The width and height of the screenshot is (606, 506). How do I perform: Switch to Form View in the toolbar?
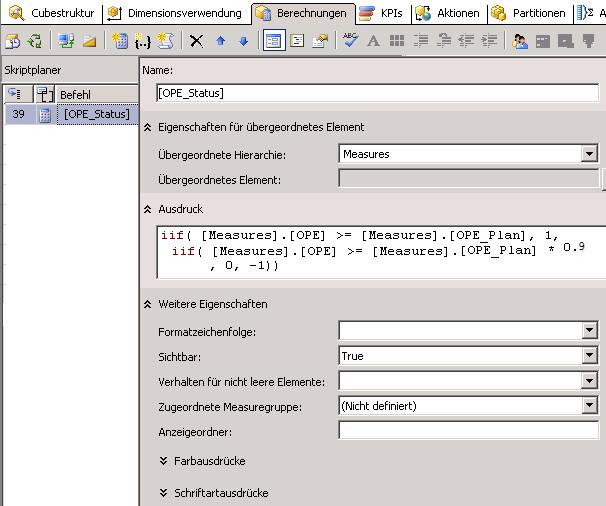(x=273, y=41)
